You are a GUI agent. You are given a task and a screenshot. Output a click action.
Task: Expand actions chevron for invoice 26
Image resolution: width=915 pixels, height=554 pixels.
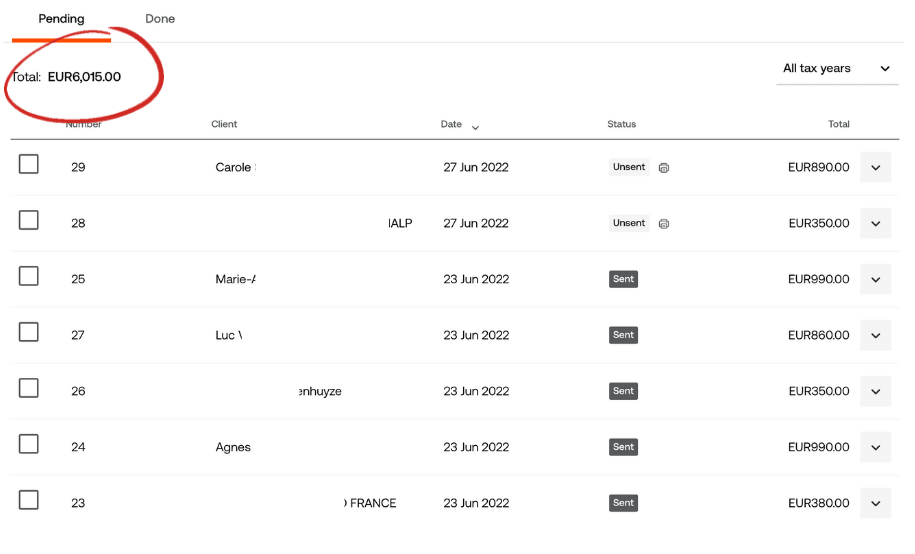coord(875,391)
